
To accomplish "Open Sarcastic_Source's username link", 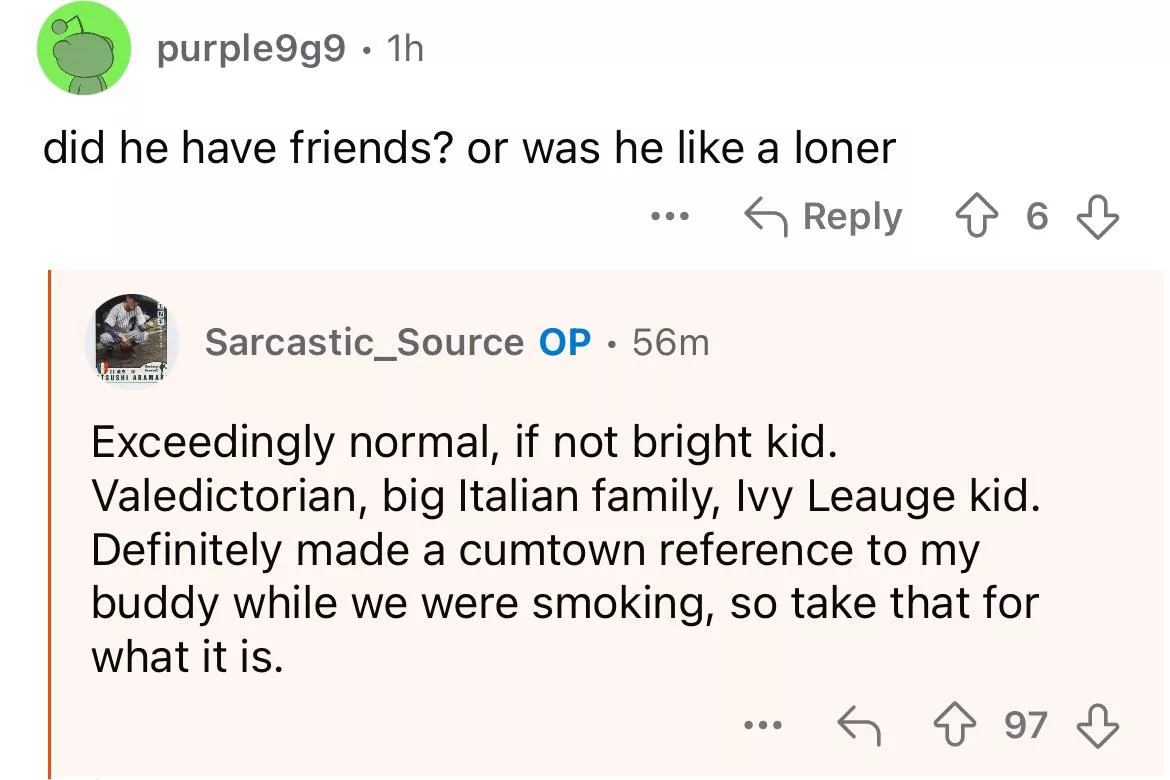I will point(362,343).
